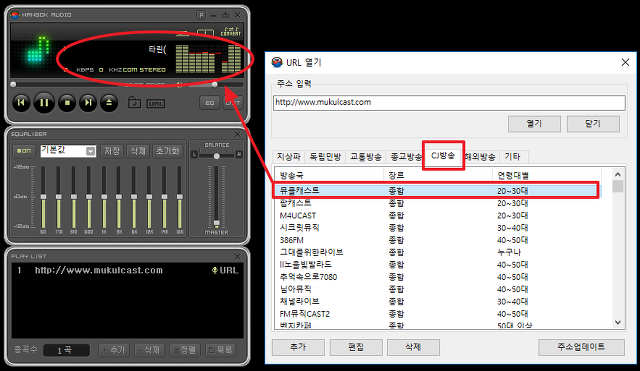Click the Hangok Audio logo icon
640x371 pixels.
(x=15, y=15)
